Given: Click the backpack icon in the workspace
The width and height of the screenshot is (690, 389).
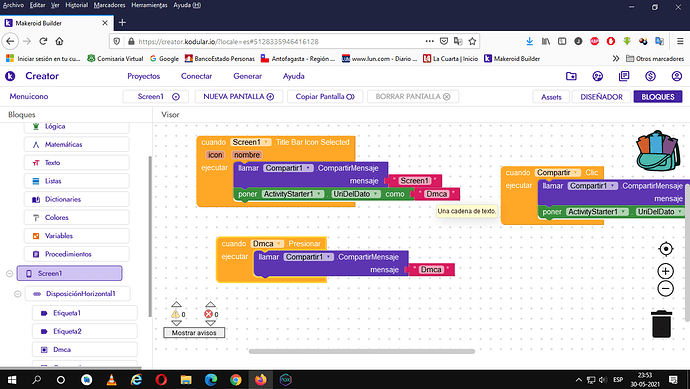Looking at the screenshot, I should (x=657, y=150).
